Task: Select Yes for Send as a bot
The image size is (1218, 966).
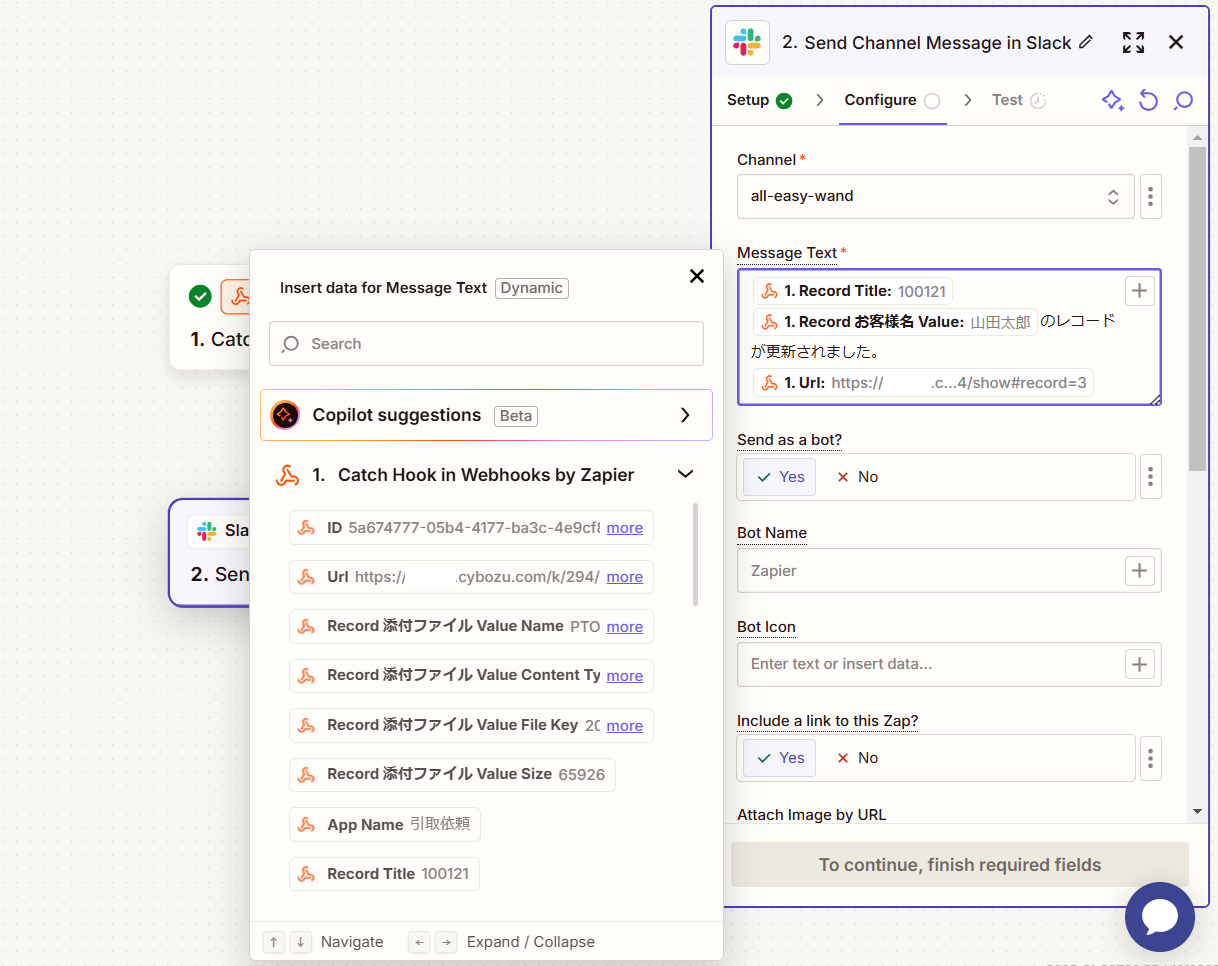Action: [x=780, y=477]
